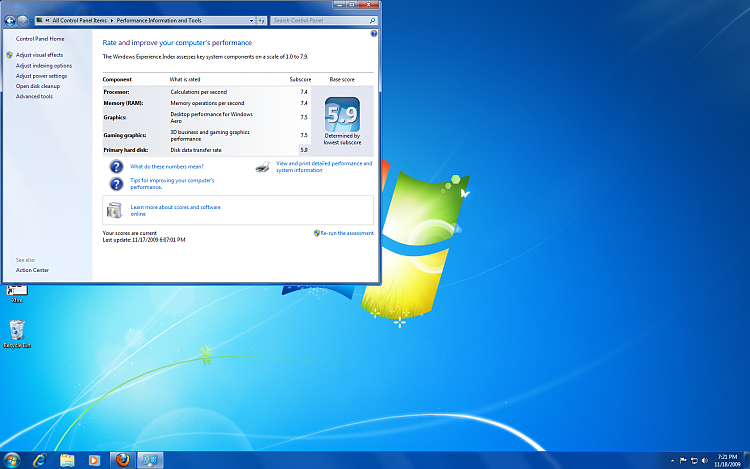View and print detailed performance information link
The width and height of the screenshot is (750, 469).
pos(324,166)
